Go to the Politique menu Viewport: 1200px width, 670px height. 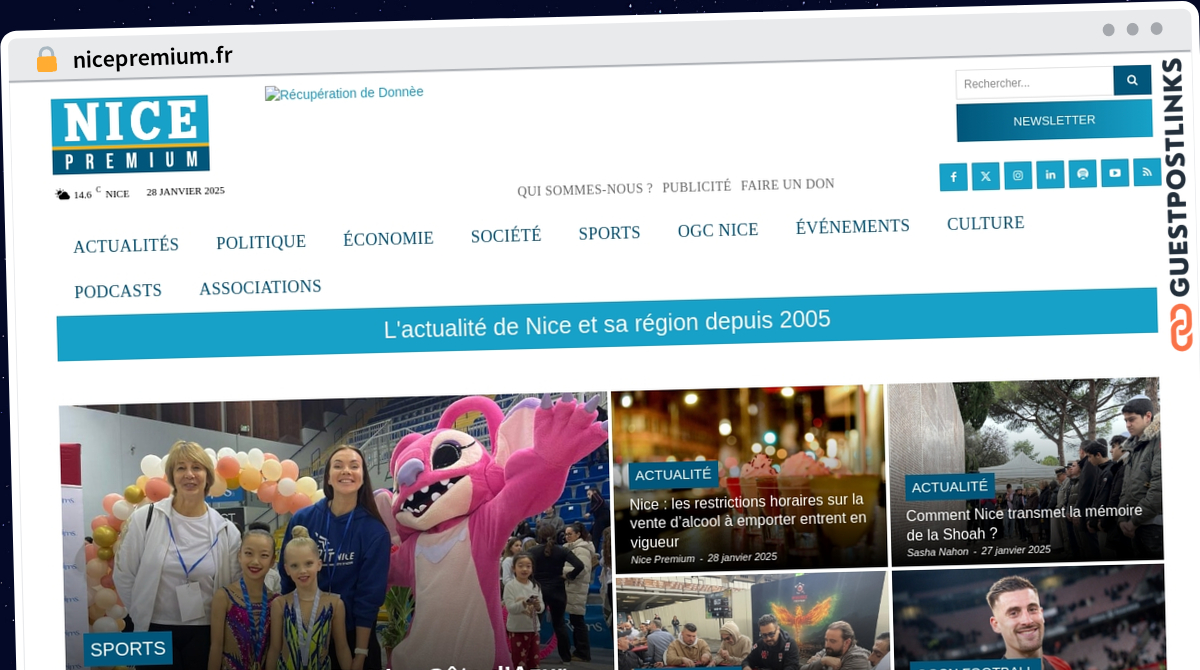point(261,242)
